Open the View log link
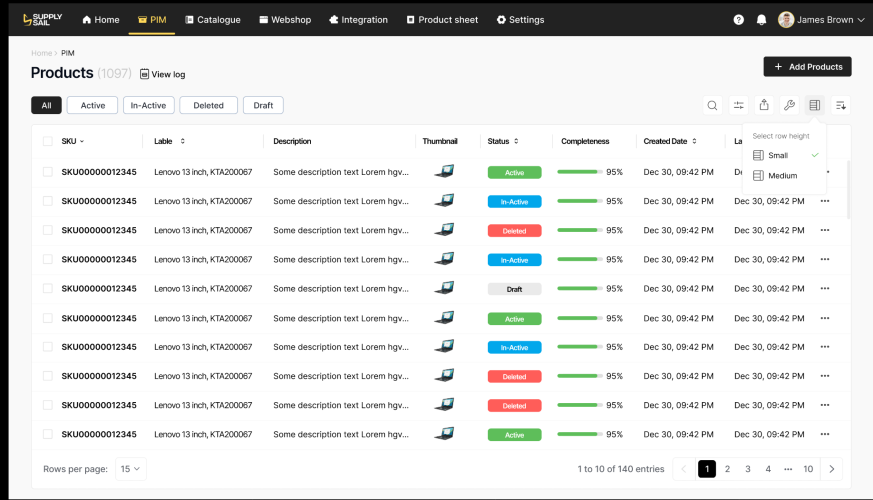The image size is (873, 500). pyautogui.click(x=163, y=74)
